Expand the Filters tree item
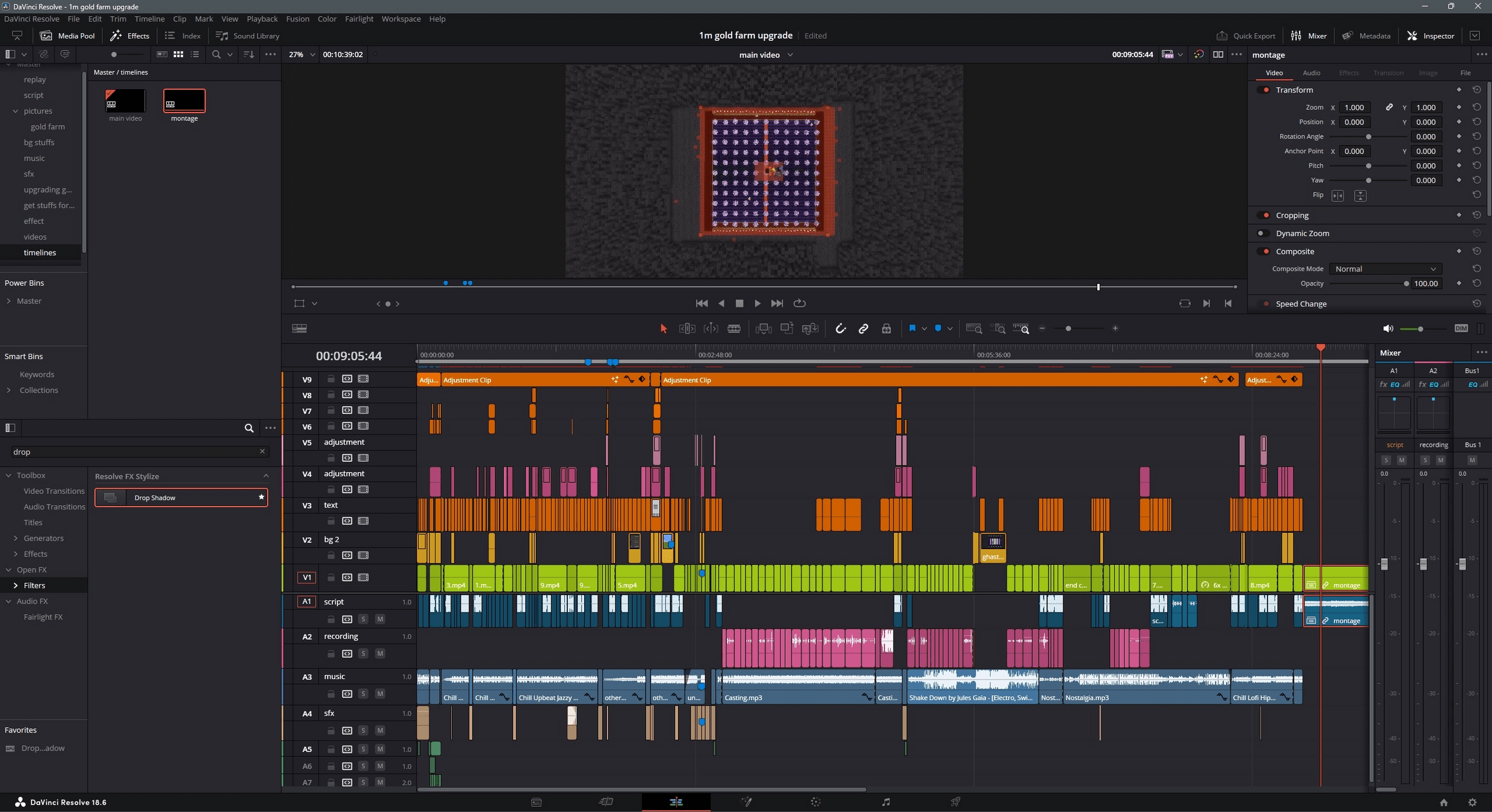Screen dimensions: 1492x812 tap(16, 585)
